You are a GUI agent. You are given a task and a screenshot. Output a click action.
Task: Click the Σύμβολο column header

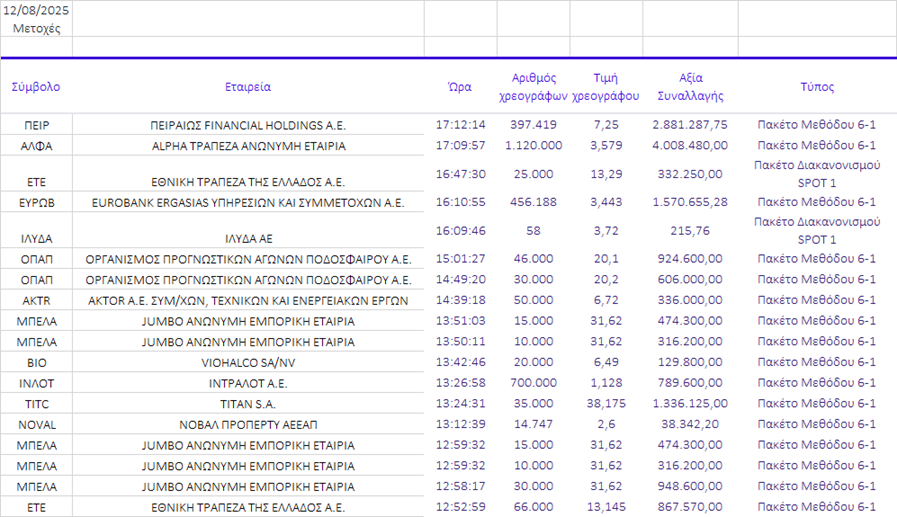tap(36, 87)
